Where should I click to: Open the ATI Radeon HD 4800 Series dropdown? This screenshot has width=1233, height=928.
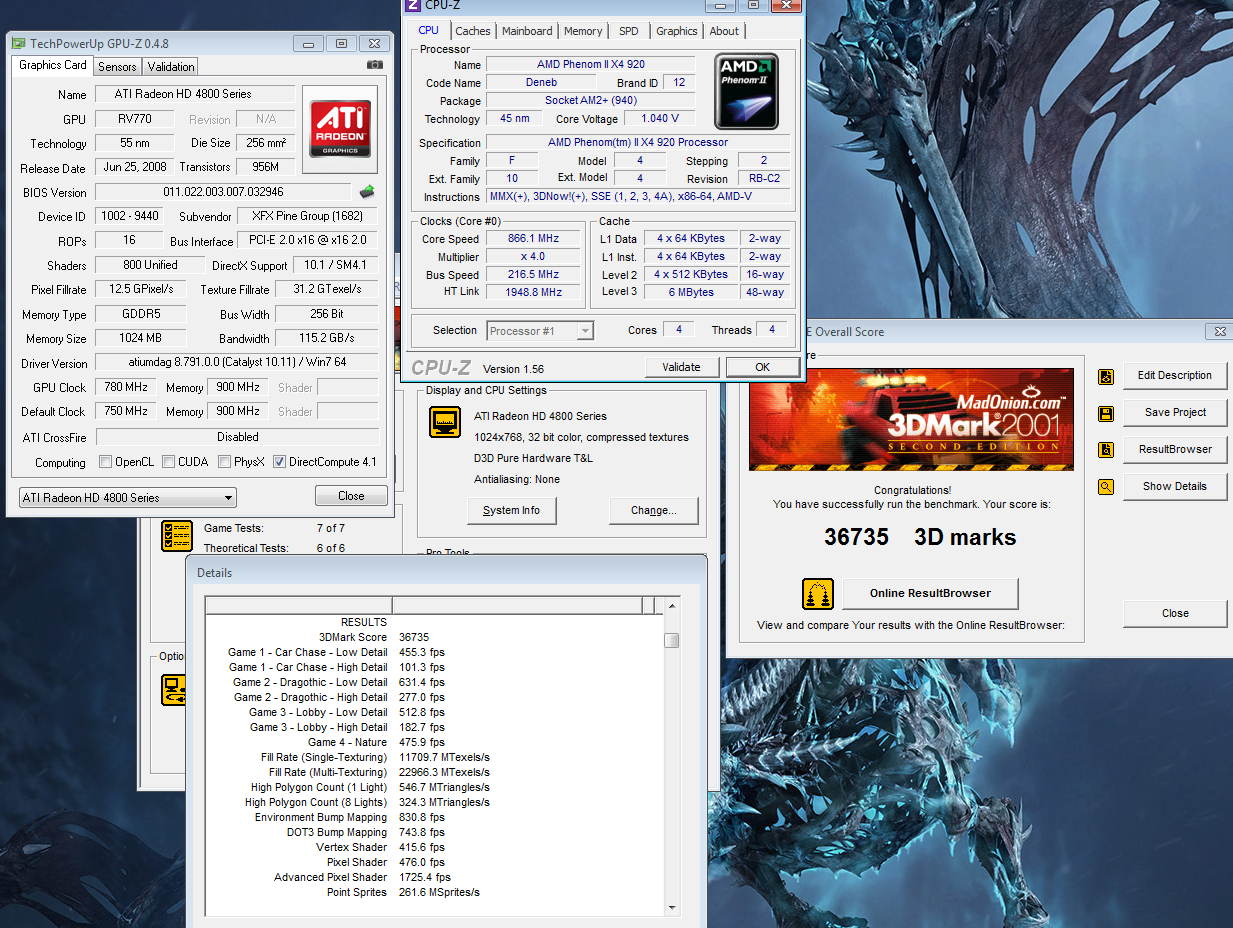(x=128, y=497)
